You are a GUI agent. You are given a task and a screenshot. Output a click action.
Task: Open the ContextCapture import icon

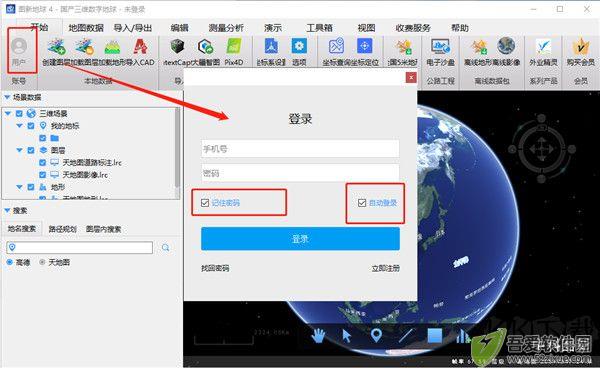[x=177, y=47]
